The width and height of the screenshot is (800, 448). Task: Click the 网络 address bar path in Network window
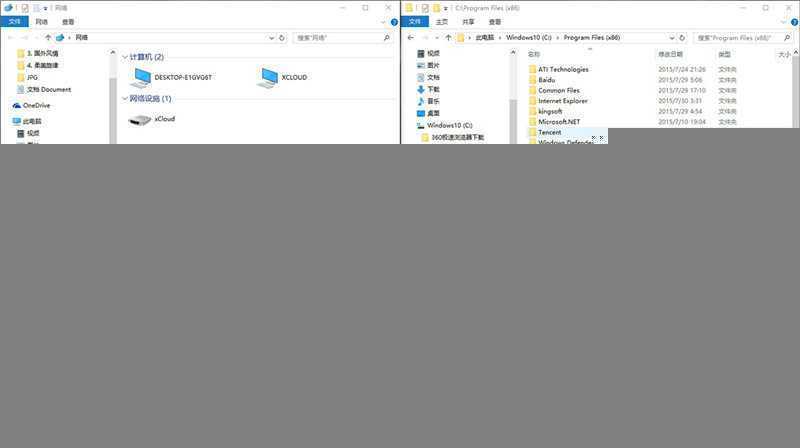click(x=82, y=37)
